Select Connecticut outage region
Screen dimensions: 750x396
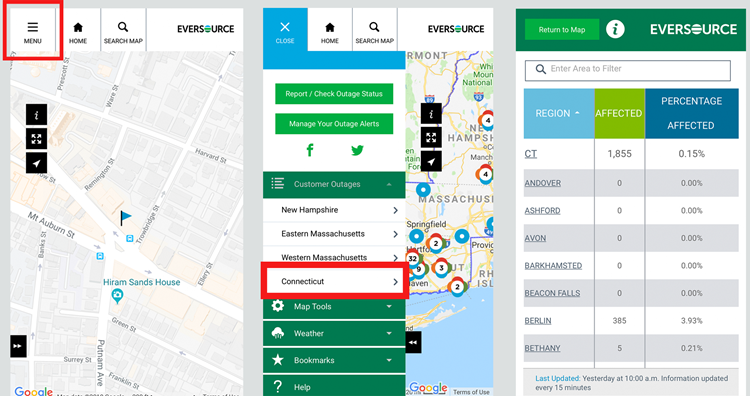click(x=334, y=281)
